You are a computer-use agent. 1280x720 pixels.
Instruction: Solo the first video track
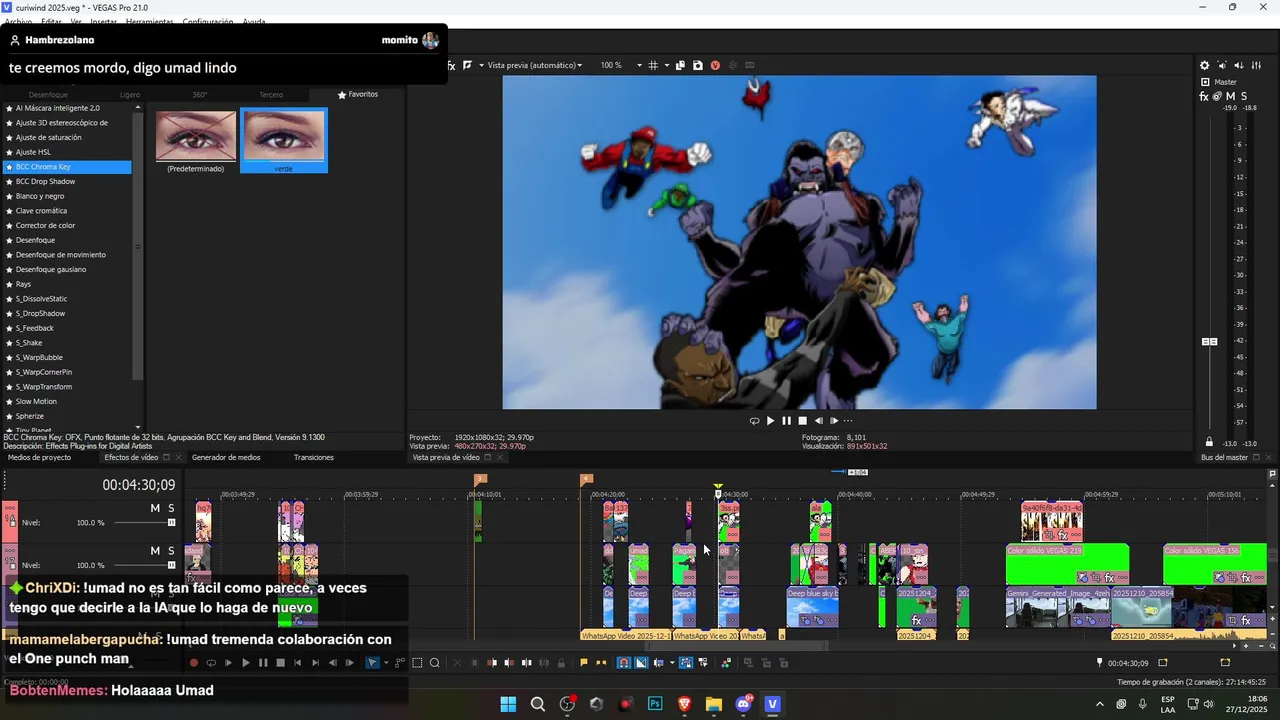171,508
